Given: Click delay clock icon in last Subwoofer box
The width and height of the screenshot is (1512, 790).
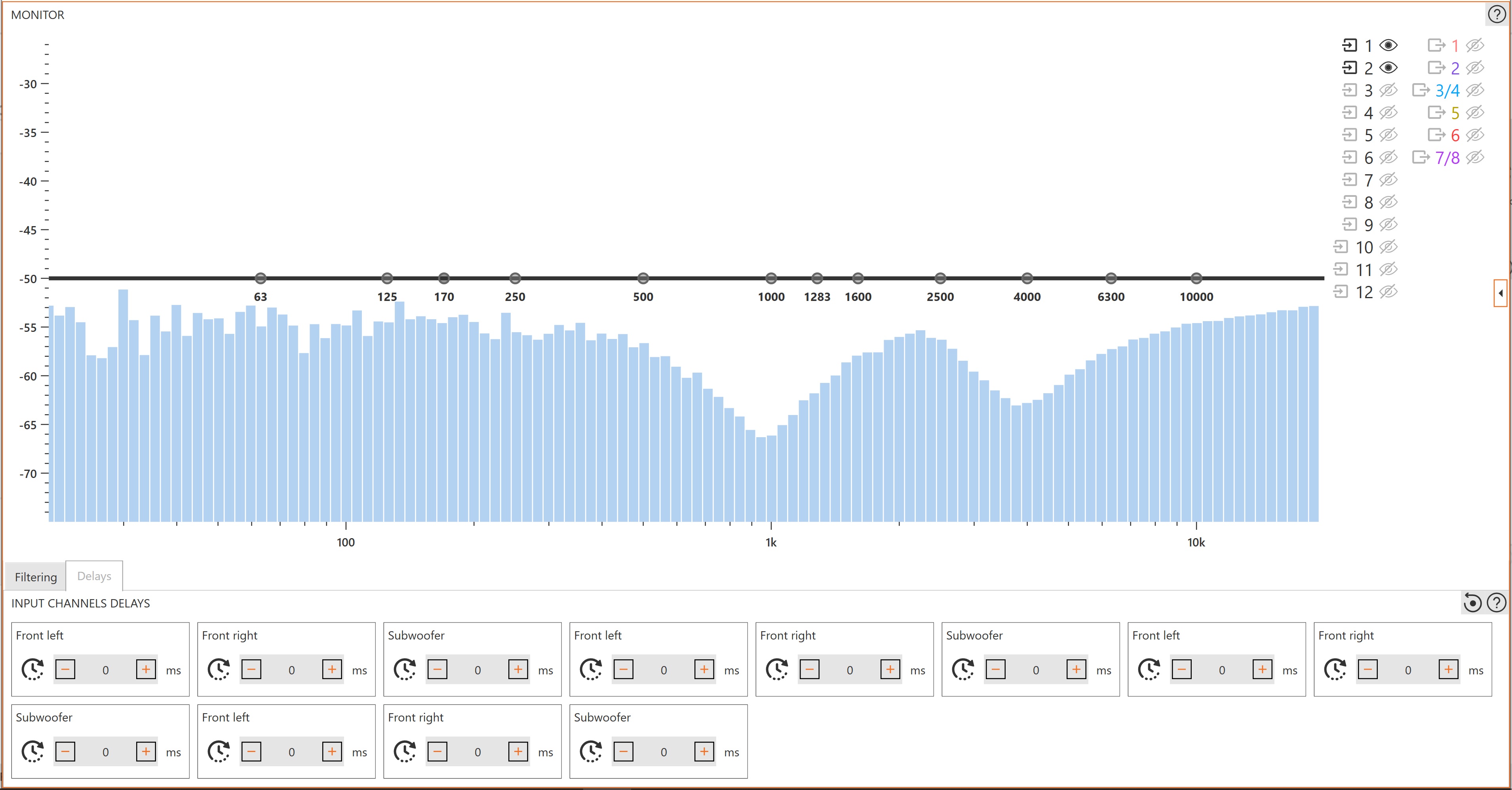Looking at the screenshot, I should point(590,752).
